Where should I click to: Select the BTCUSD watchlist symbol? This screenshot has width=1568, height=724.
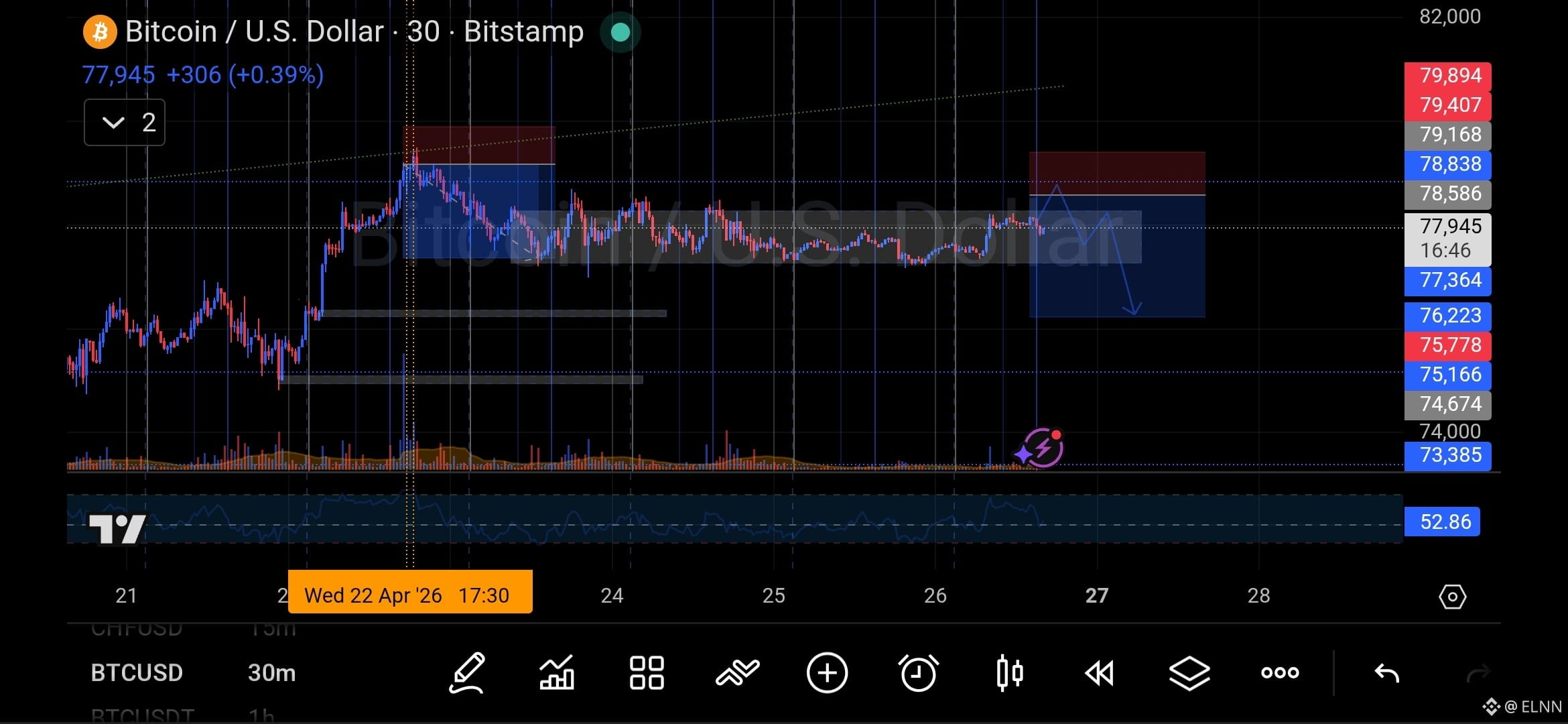(x=137, y=672)
